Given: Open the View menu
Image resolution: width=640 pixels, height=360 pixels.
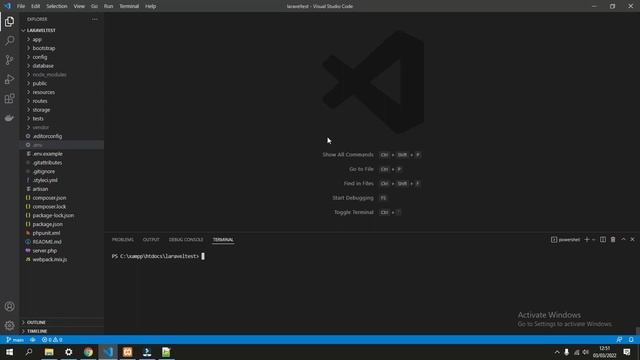Looking at the screenshot, I should pos(79,6).
